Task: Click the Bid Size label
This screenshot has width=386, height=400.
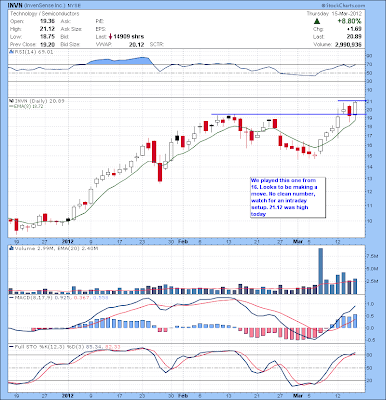Action: [70, 44]
